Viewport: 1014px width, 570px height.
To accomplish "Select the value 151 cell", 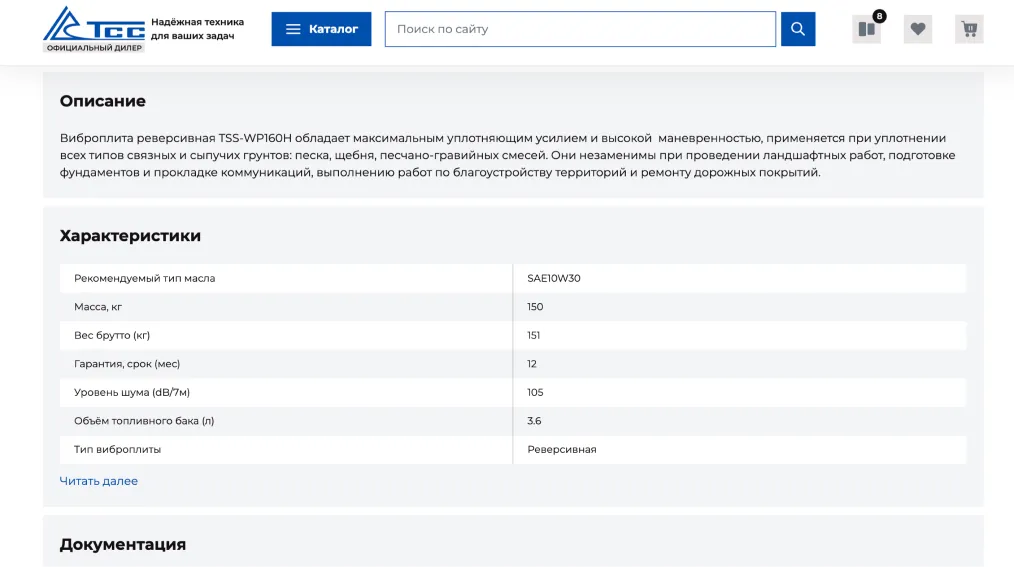I will [x=740, y=335].
